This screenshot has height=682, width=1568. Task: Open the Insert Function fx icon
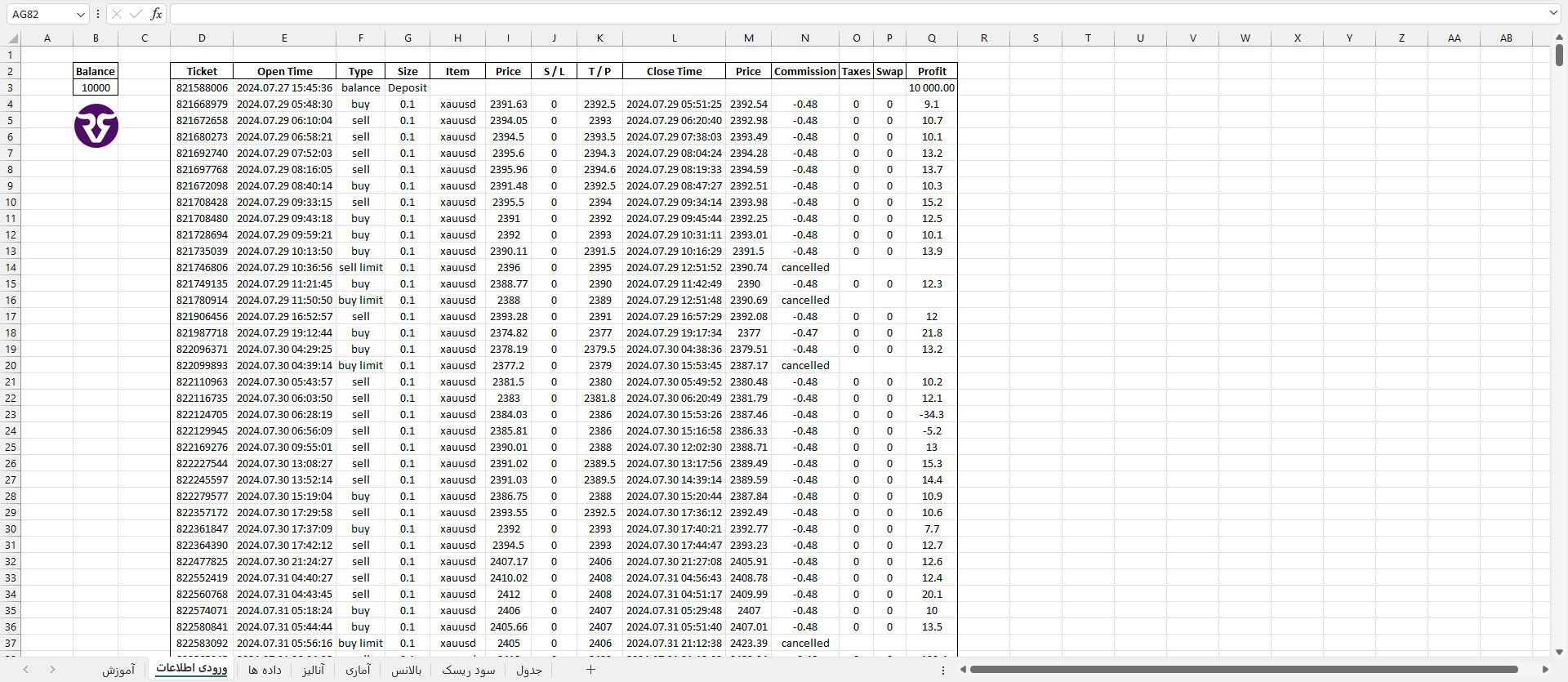(x=156, y=14)
